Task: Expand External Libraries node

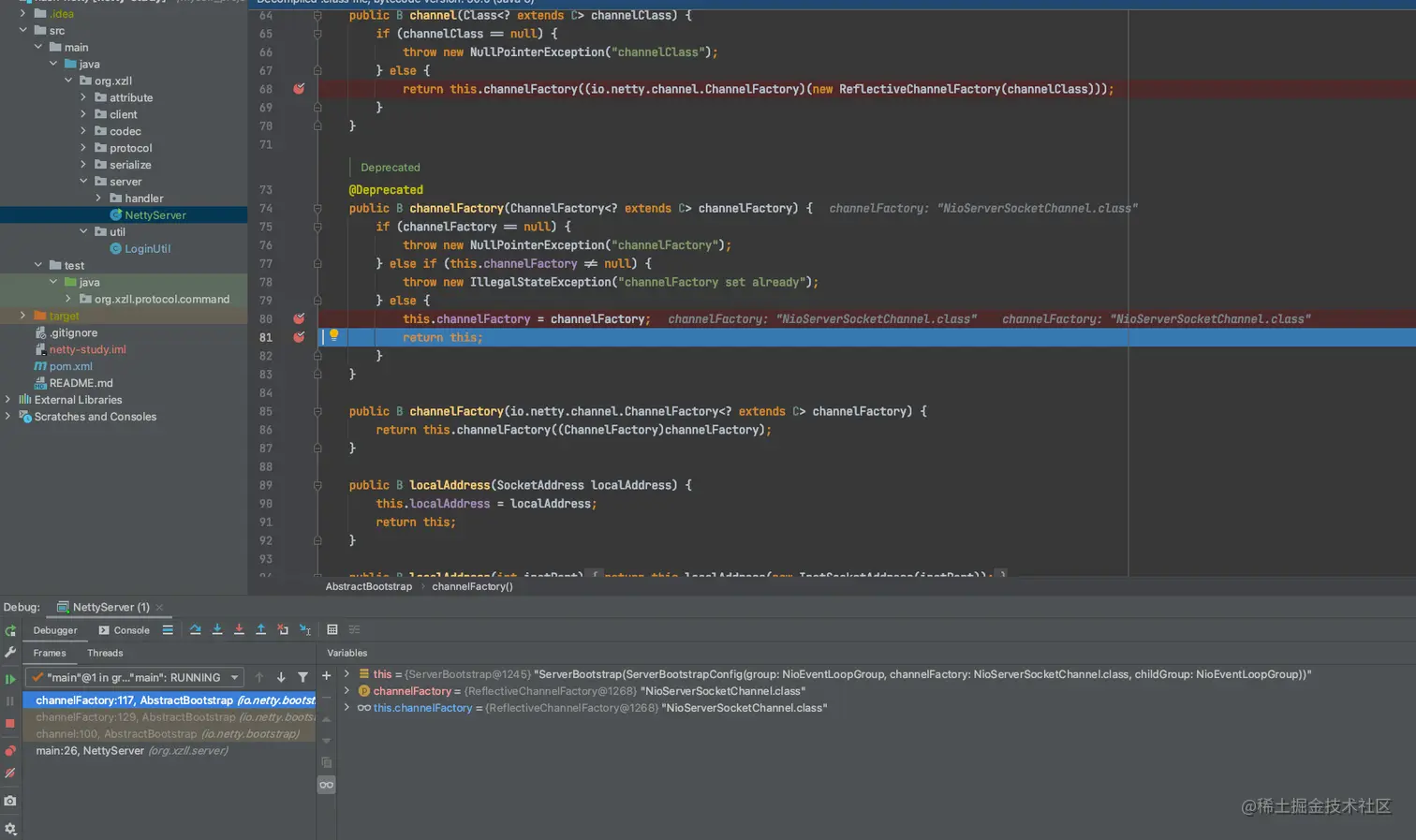Action: [7, 400]
